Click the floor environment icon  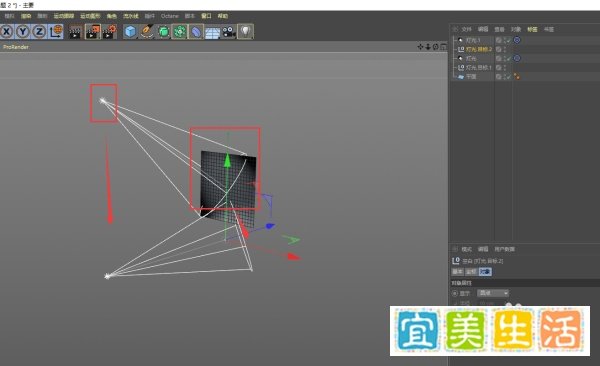click(212, 32)
